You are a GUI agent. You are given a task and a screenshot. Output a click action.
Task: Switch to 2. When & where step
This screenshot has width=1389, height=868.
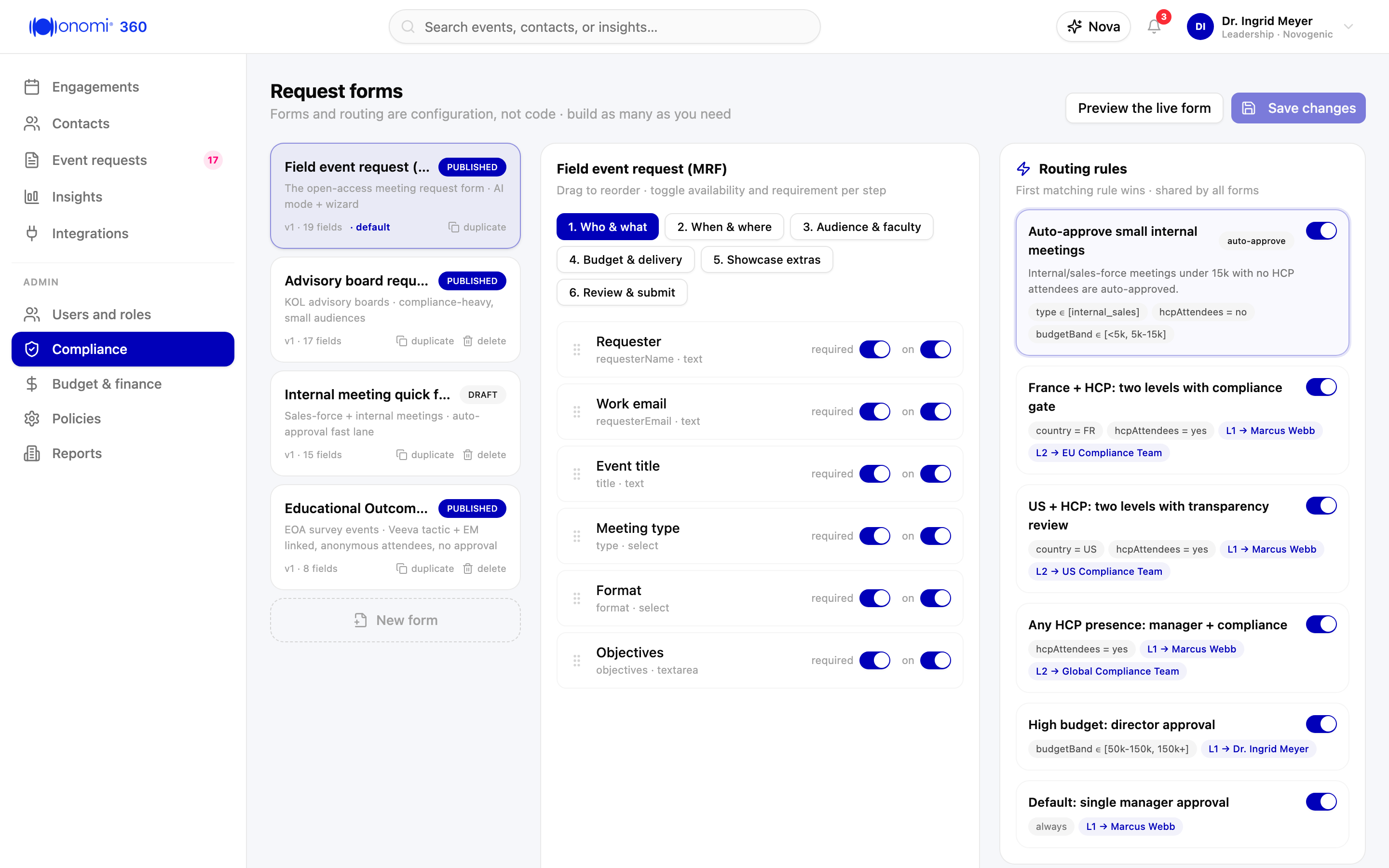[x=724, y=227]
